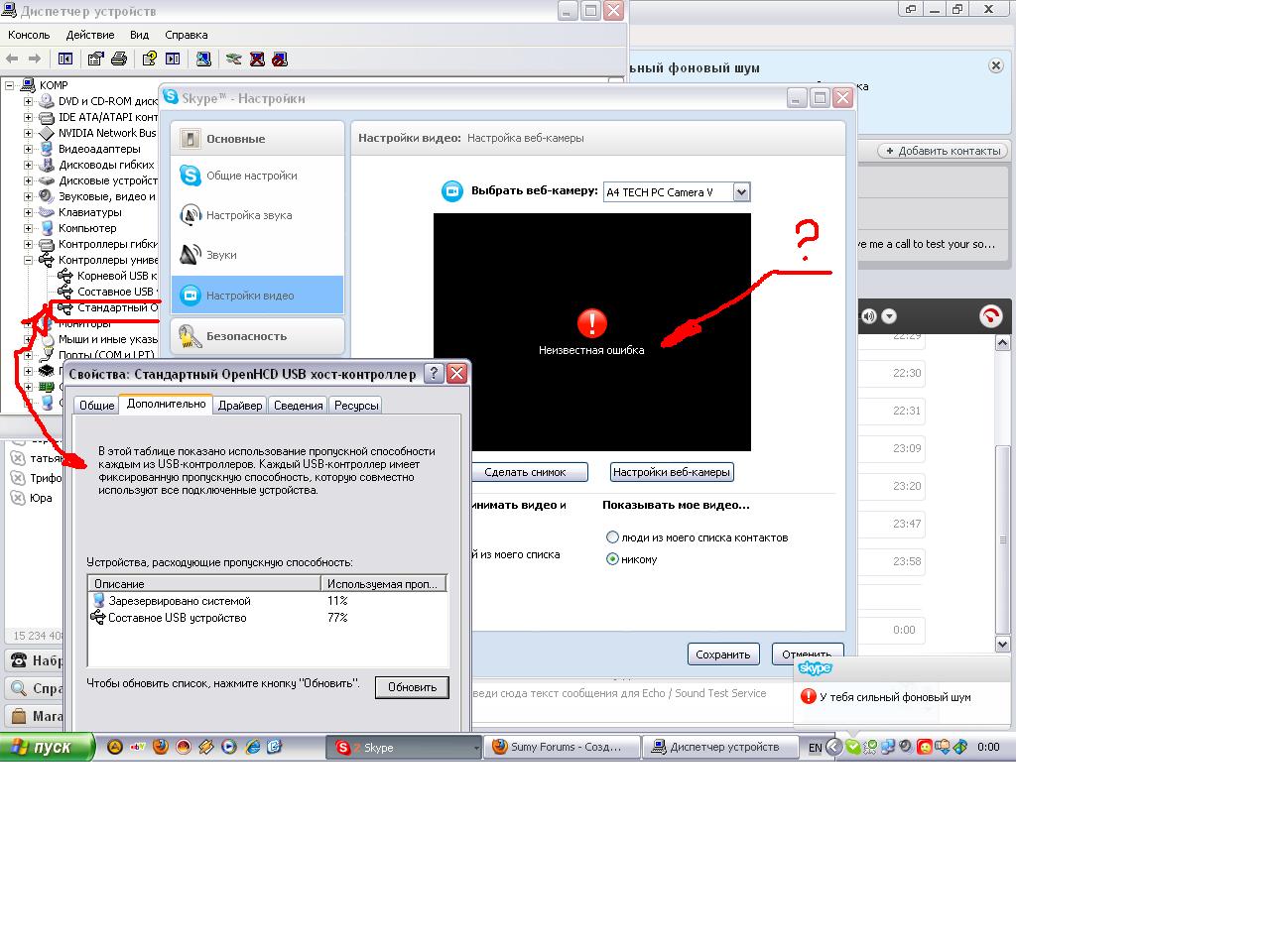Image resolution: width=1270 pixels, height=952 pixels.
Task: Click the Звуки speaker item
Action: pyautogui.click(x=221, y=255)
